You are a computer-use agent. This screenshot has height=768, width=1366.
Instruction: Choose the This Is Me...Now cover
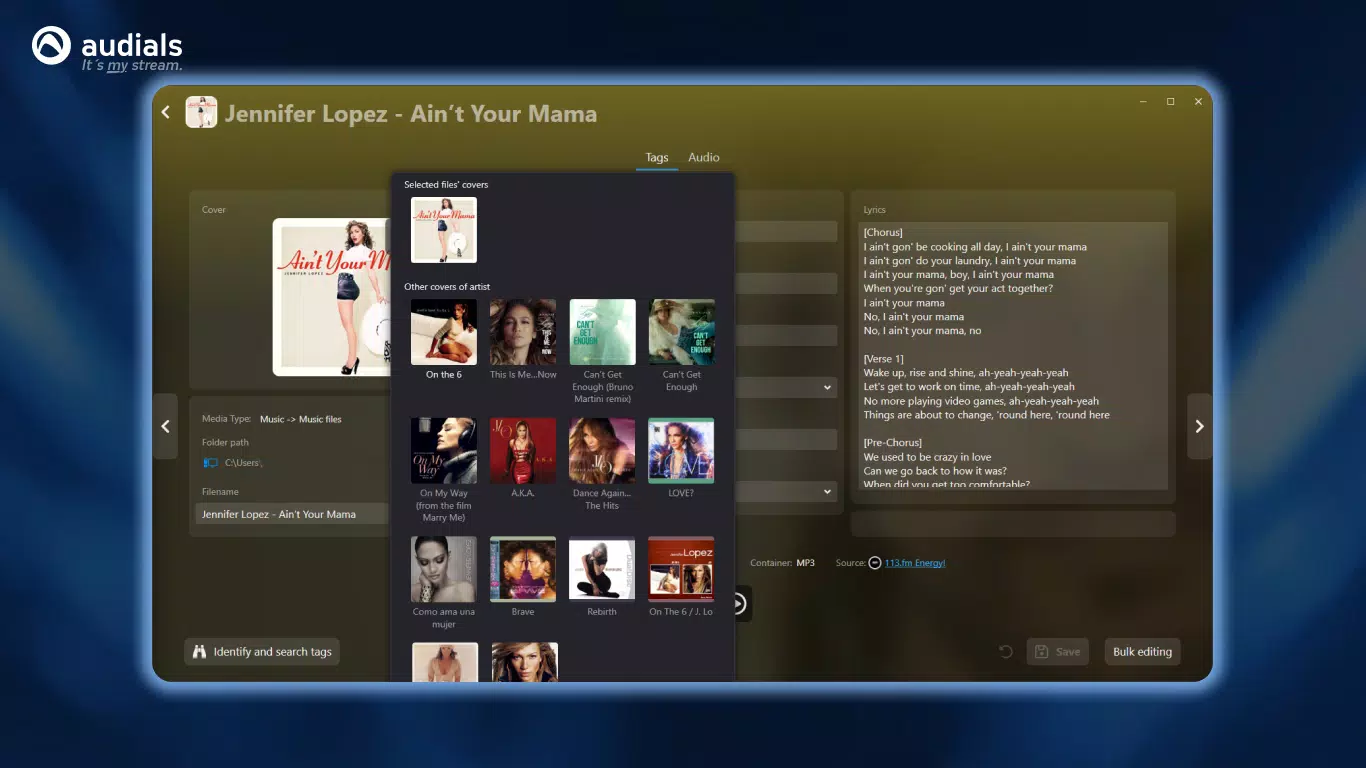(523, 332)
